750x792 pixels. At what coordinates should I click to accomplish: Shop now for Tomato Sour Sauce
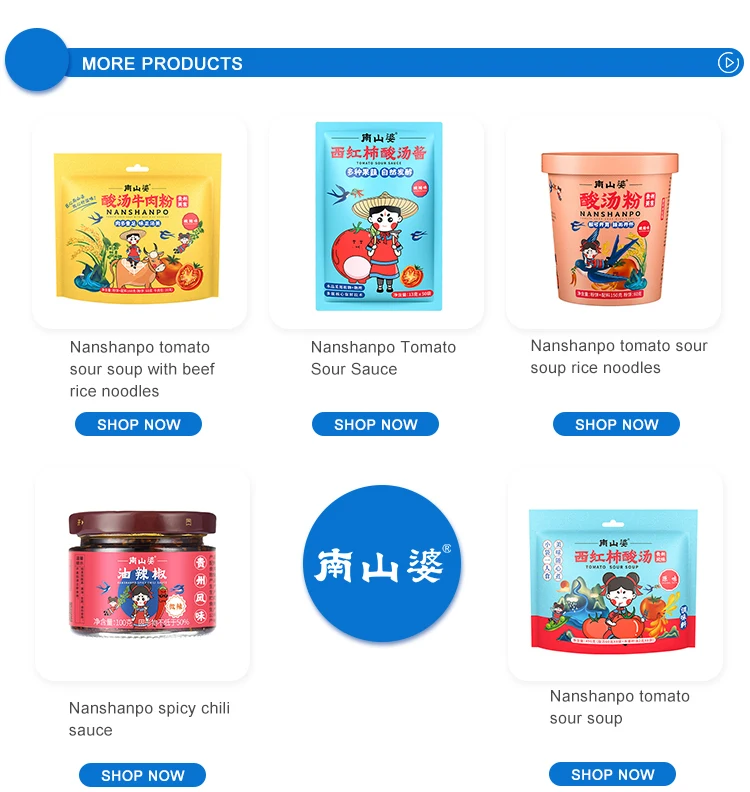(375, 424)
